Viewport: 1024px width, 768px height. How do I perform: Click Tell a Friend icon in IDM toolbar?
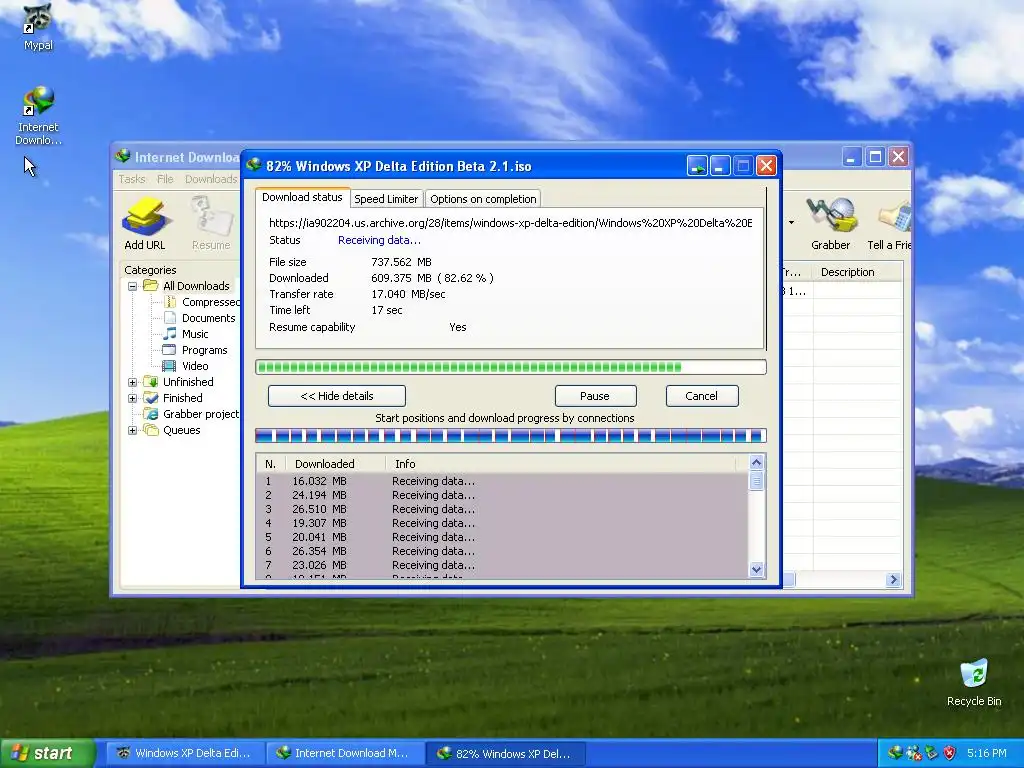tap(889, 224)
